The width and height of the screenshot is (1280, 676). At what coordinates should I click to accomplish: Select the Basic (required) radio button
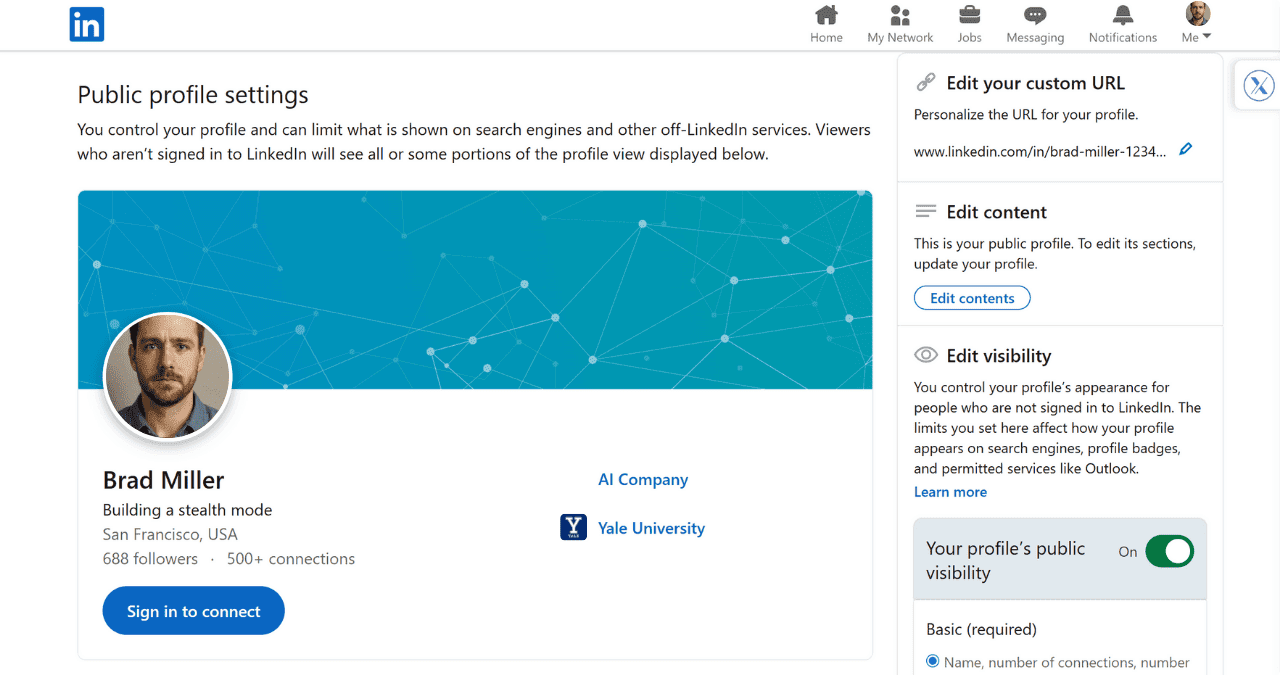(x=932, y=661)
